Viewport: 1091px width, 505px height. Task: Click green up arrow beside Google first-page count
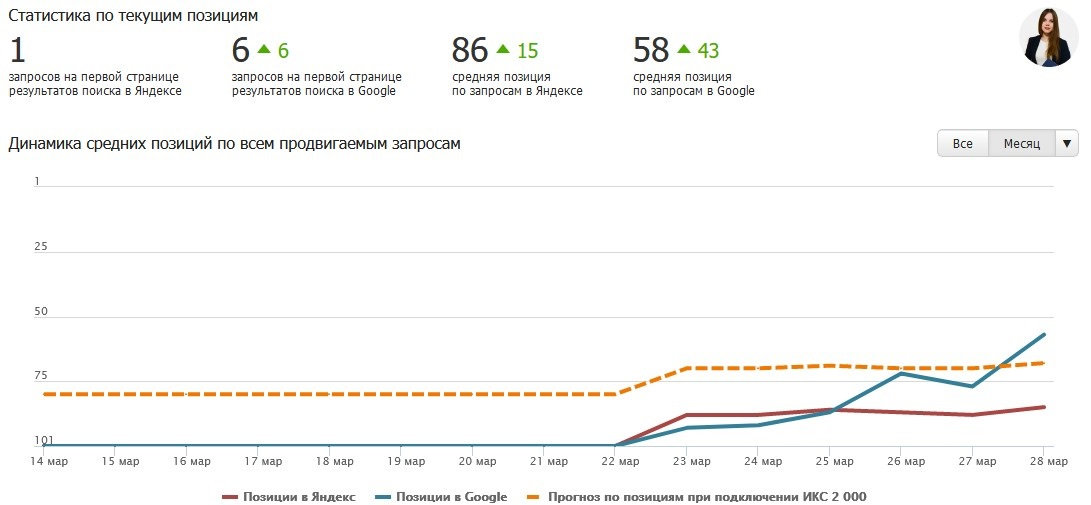(264, 49)
